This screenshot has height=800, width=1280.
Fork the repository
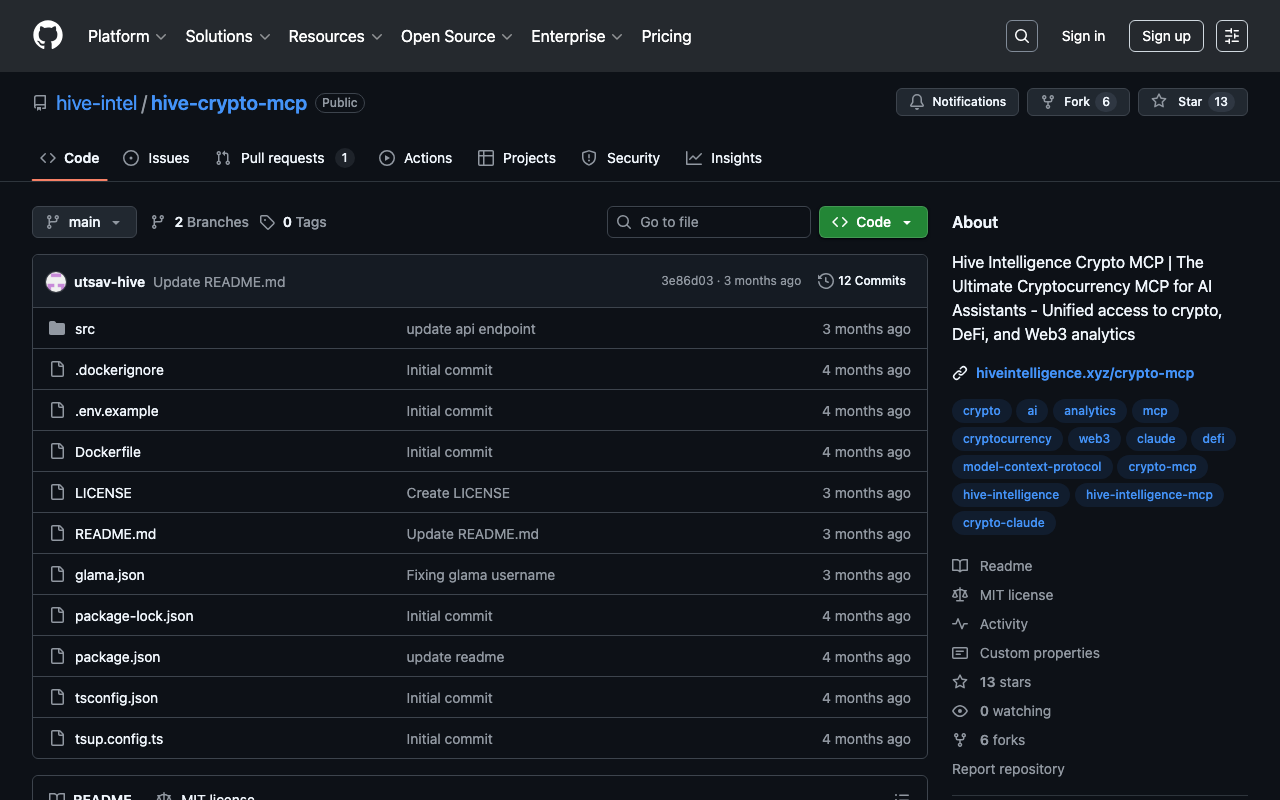[1077, 102]
